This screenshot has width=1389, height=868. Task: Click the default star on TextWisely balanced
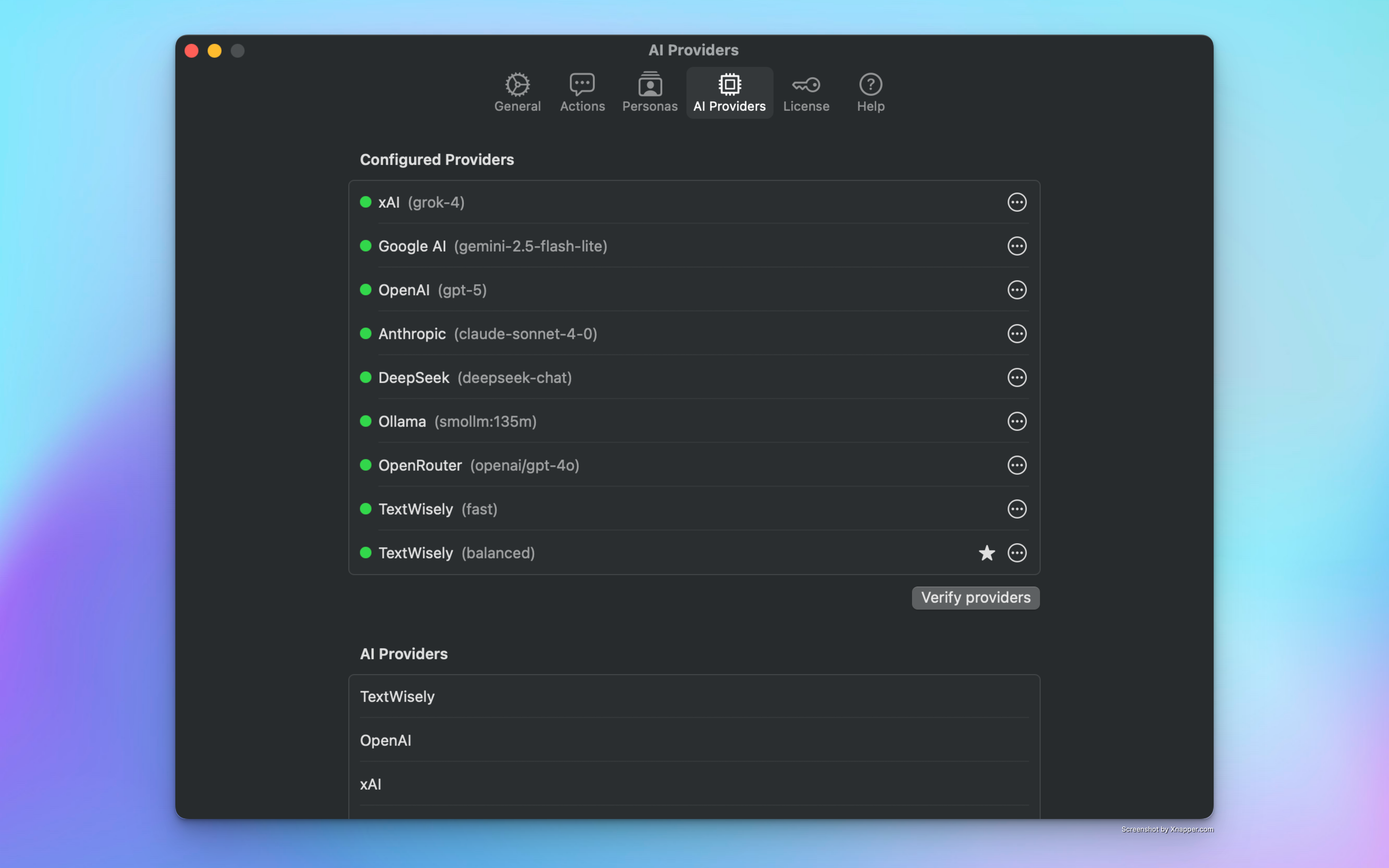point(987,553)
